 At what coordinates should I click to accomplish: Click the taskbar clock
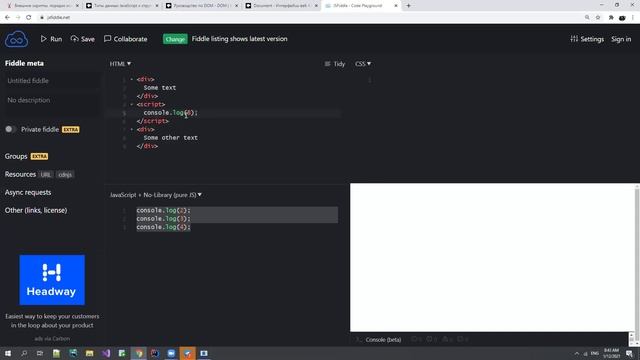[x=611, y=353]
